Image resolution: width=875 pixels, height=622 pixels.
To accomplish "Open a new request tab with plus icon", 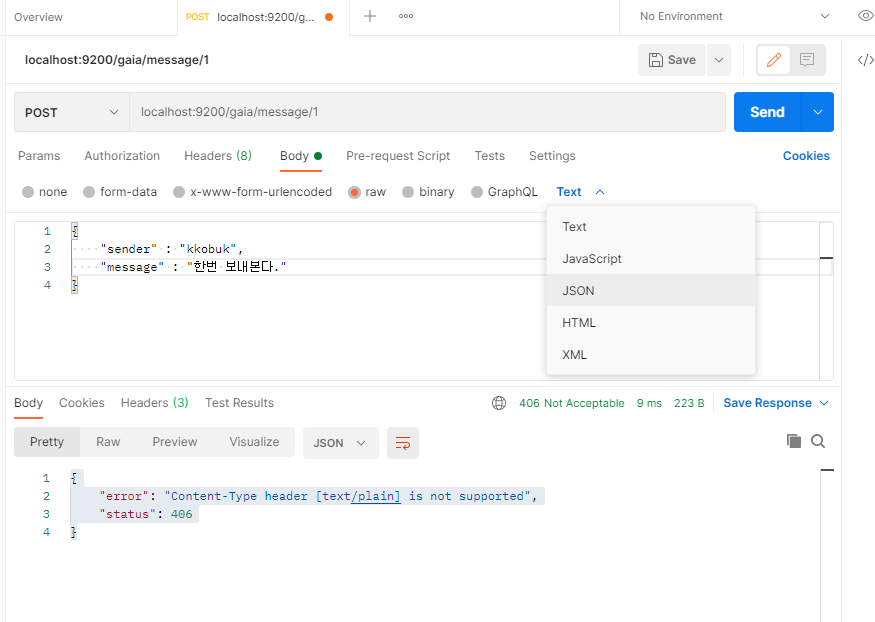I will coord(369,16).
